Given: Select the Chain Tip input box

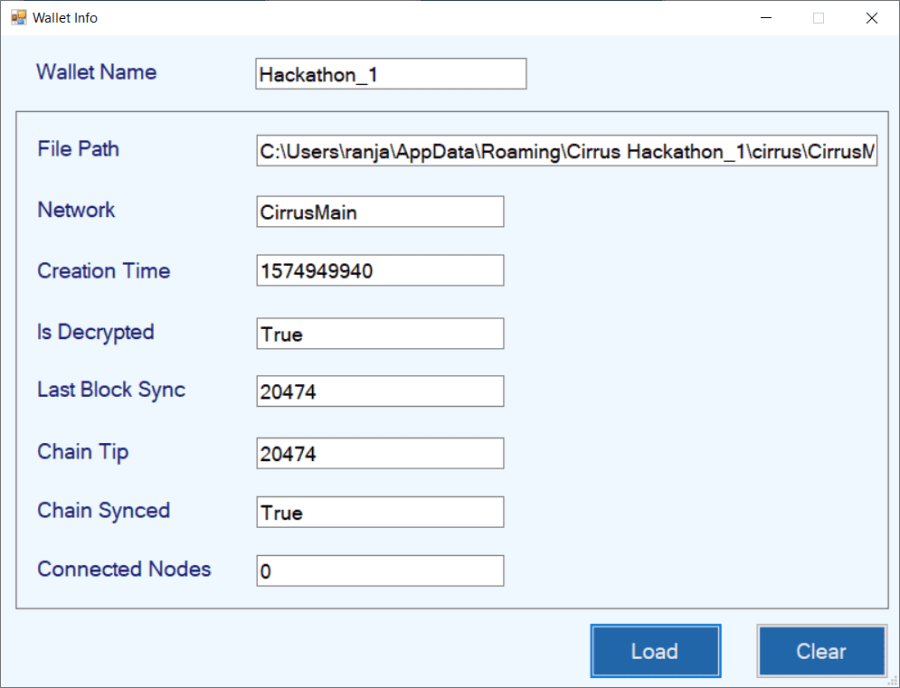Looking at the screenshot, I should (380, 453).
